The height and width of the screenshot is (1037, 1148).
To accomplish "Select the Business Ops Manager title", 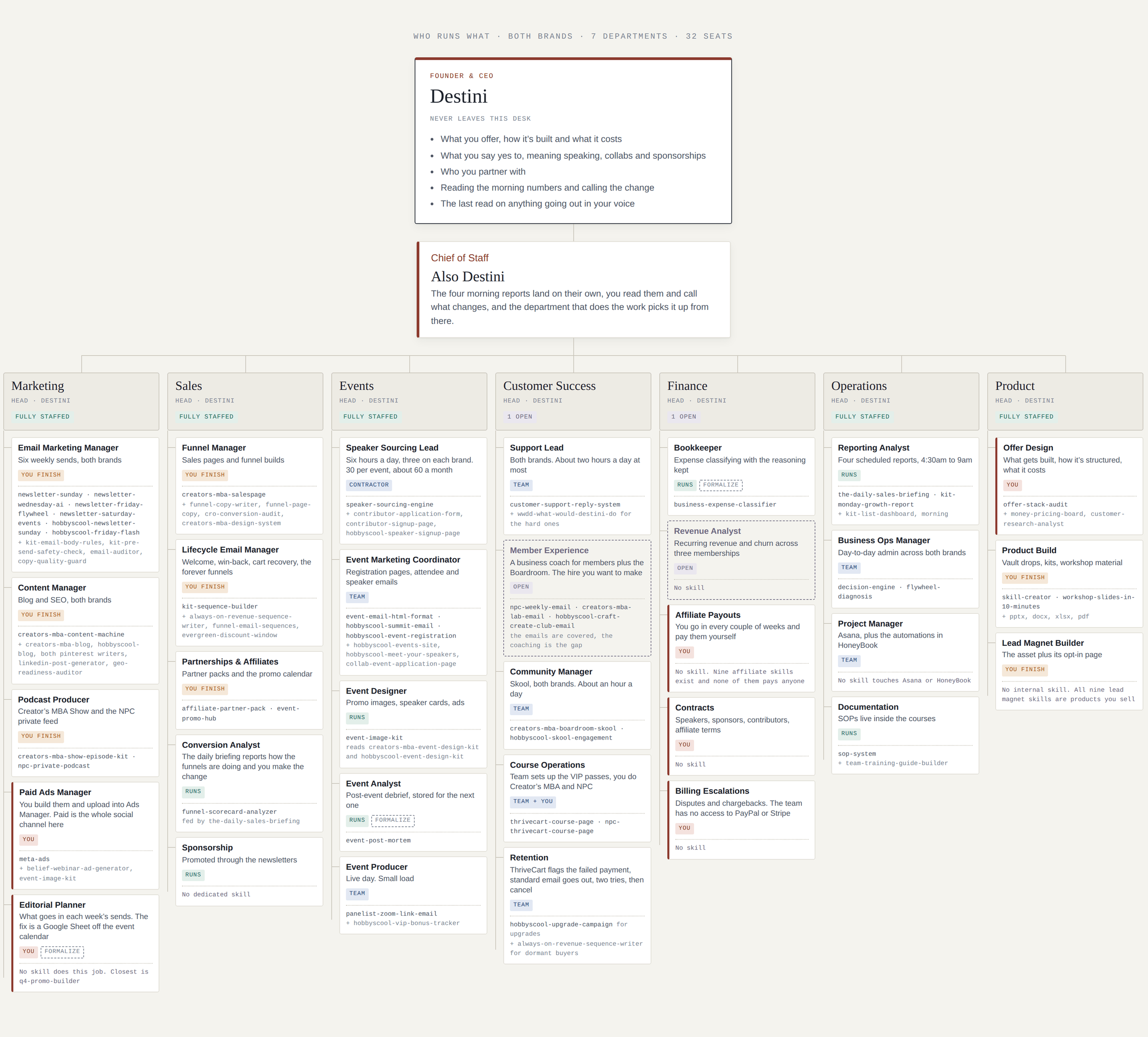I will [x=884, y=541].
